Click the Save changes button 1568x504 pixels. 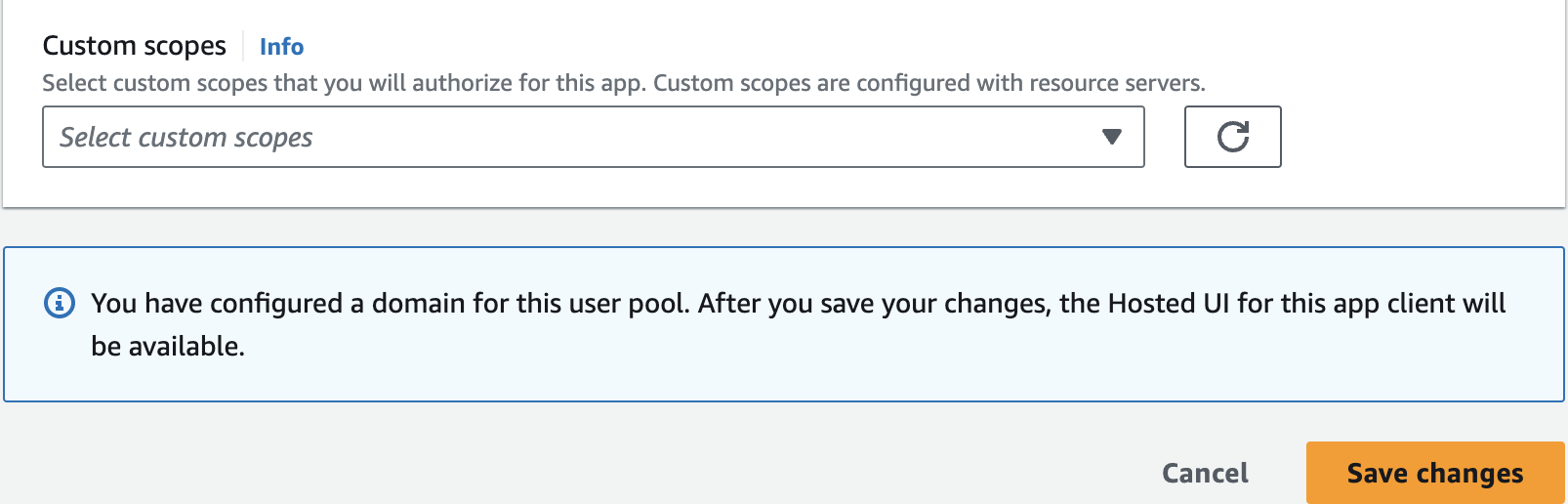coord(1435,473)
